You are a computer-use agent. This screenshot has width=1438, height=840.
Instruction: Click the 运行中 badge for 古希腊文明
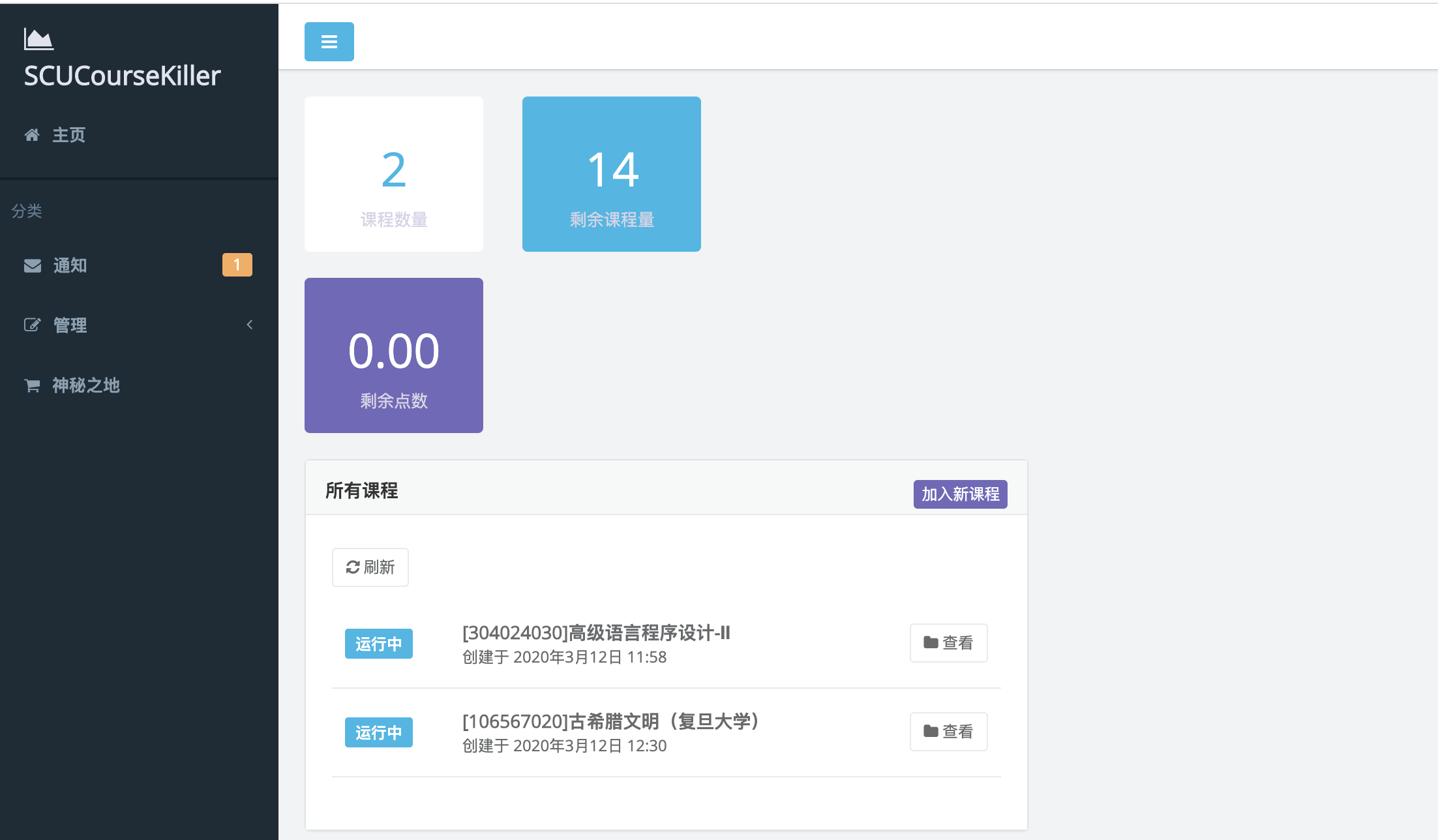click(x=379, y=732)
